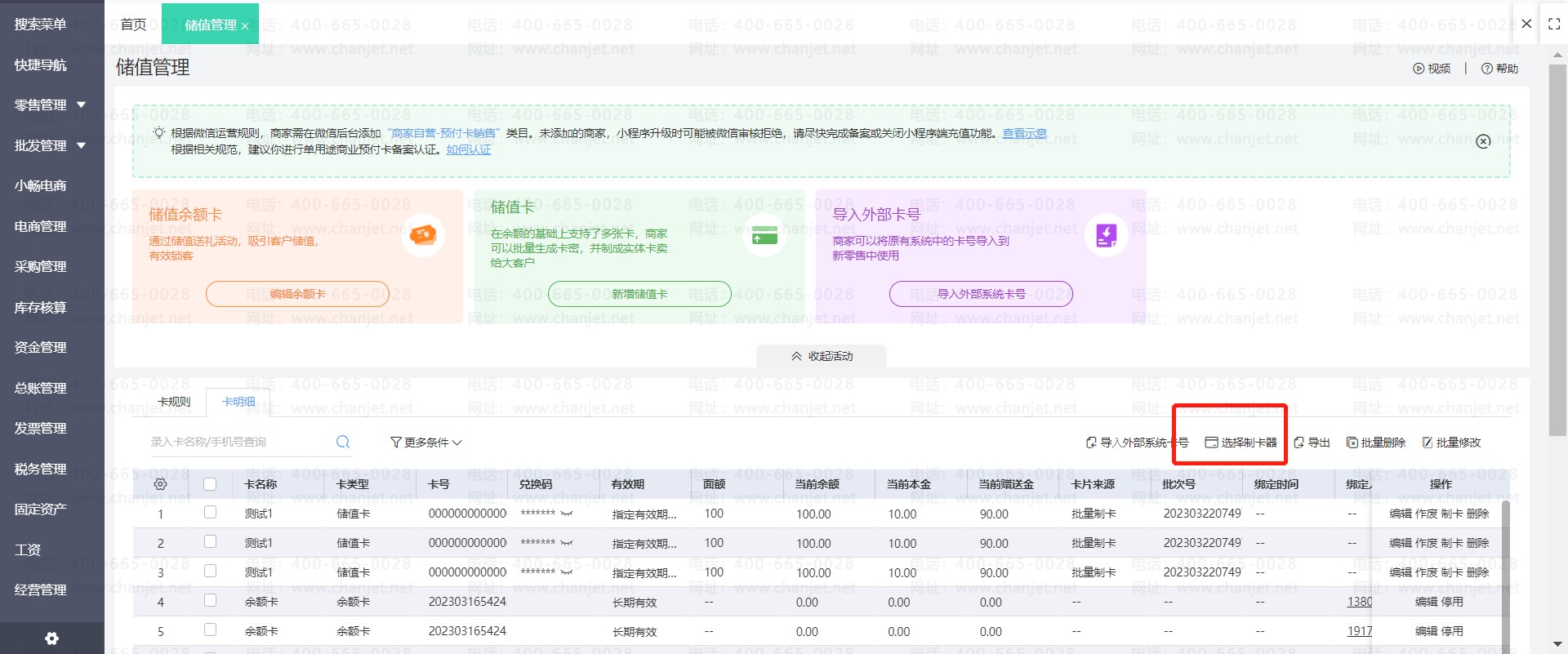The height and width of the screenshot is (654, 1568).
Task: Check the checkbox for row 2
Action: pos(210,542)
